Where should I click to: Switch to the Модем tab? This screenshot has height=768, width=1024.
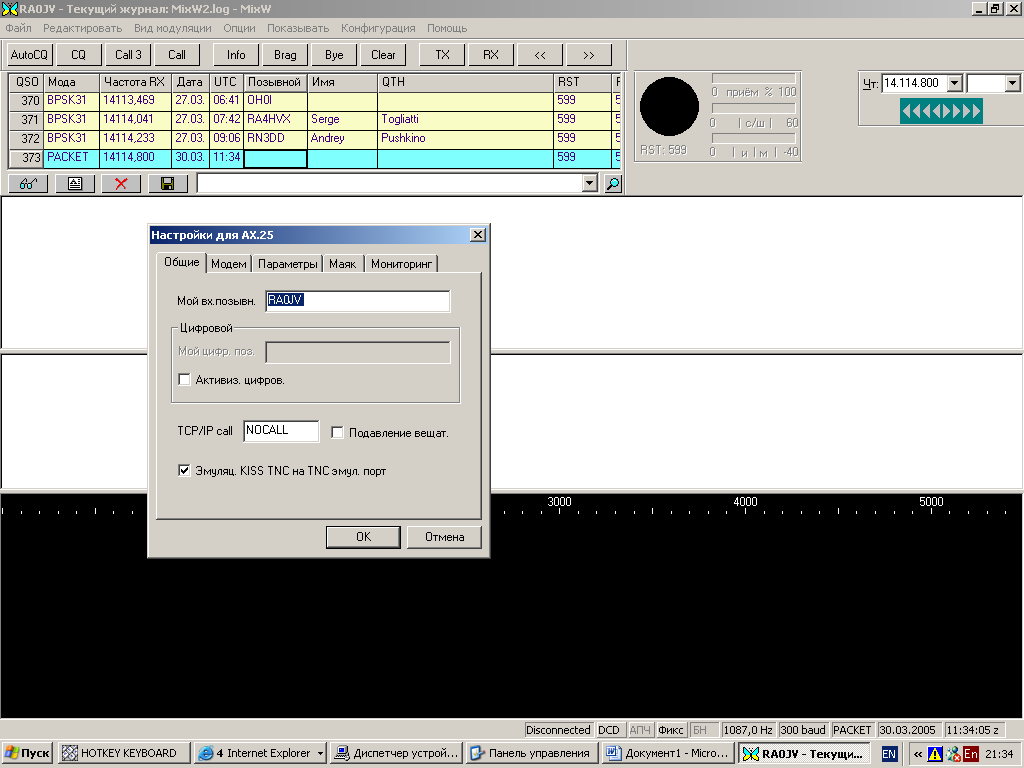tap(229, 264)
